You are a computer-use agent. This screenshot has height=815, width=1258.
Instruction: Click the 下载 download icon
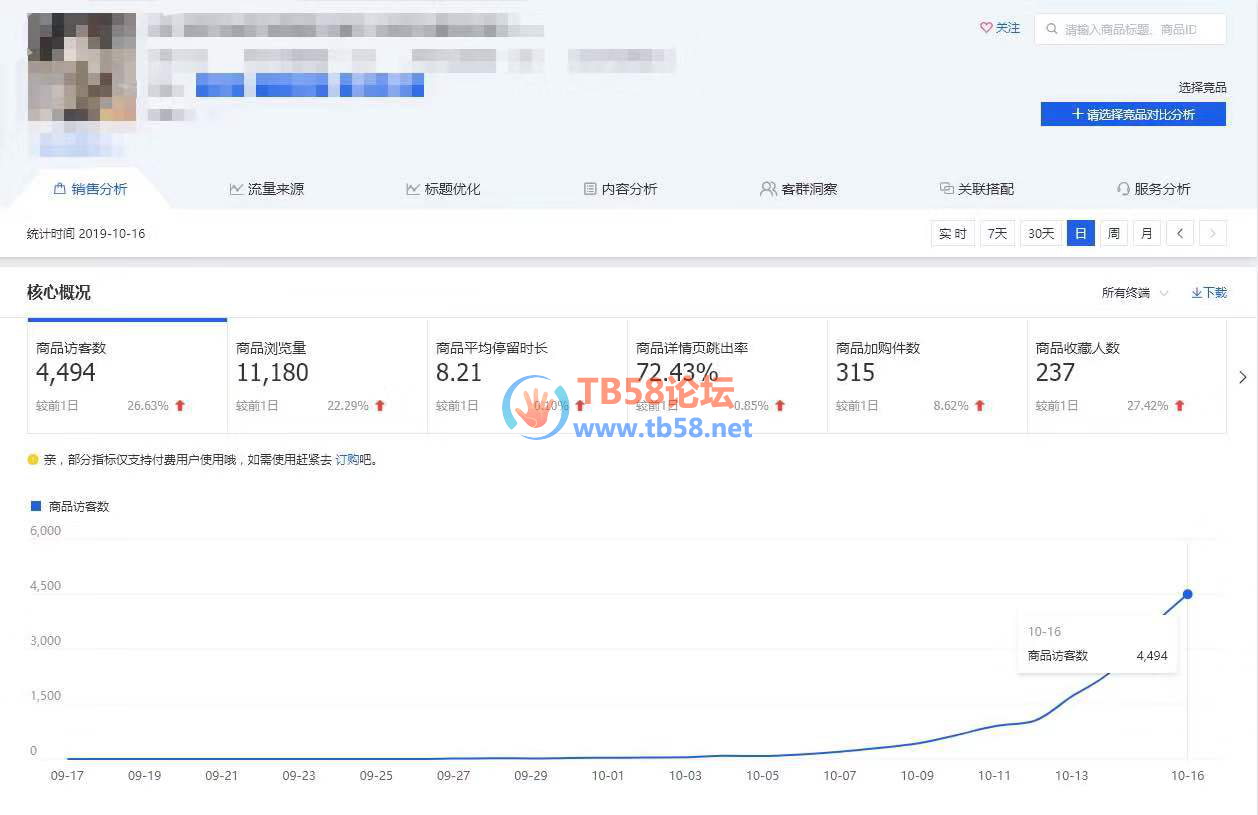coord(1197,293)
